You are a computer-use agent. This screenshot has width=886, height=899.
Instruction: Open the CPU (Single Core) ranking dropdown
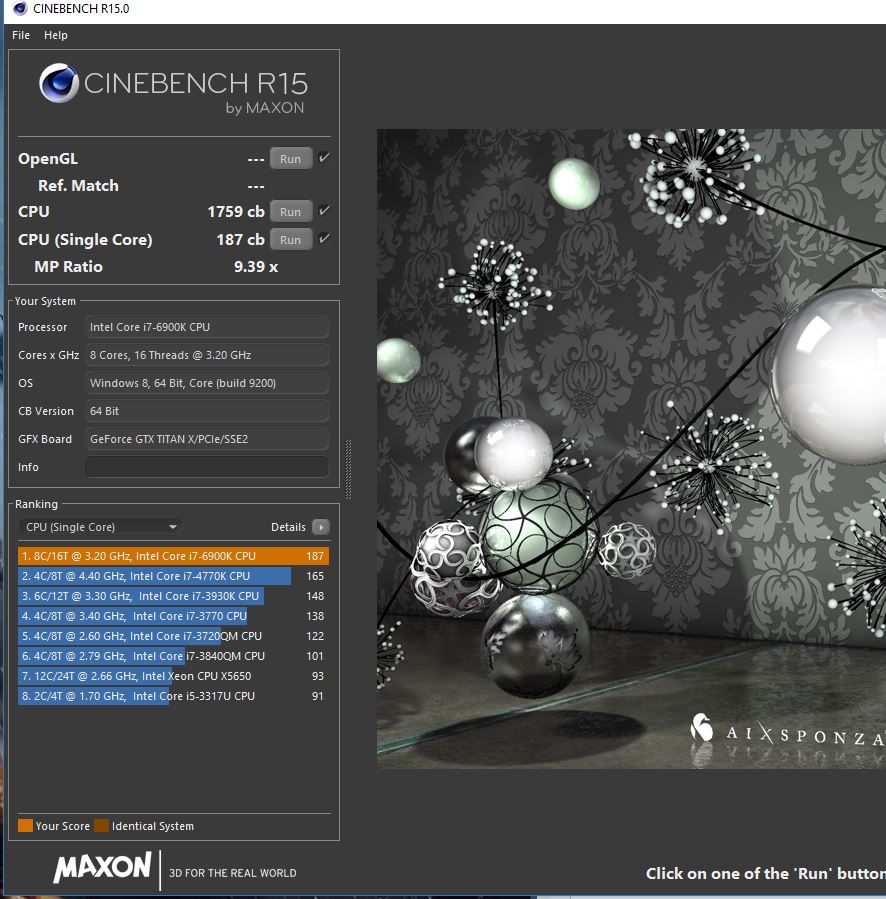100,527
